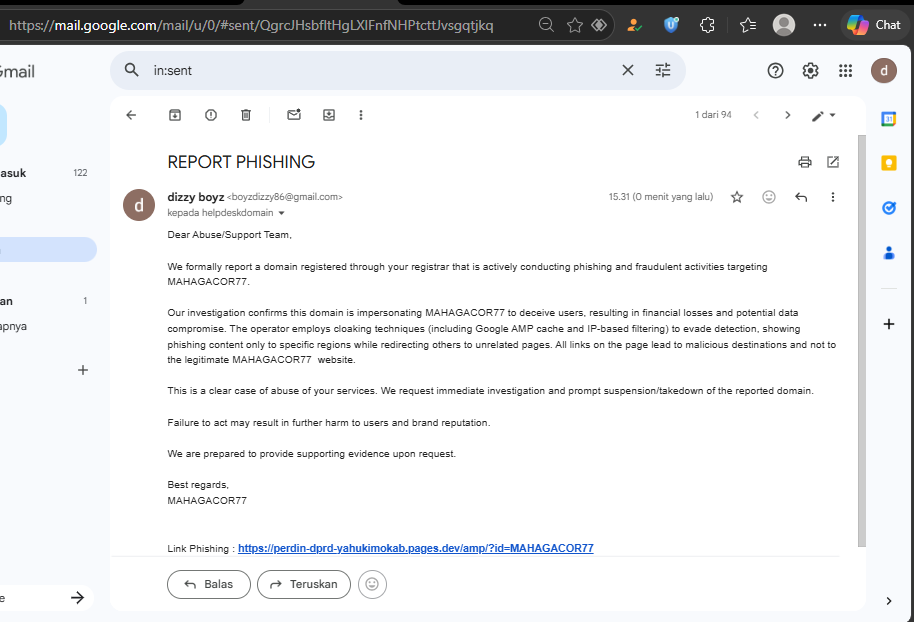Open the input tools pencil dropdown

tap(824, 115)
